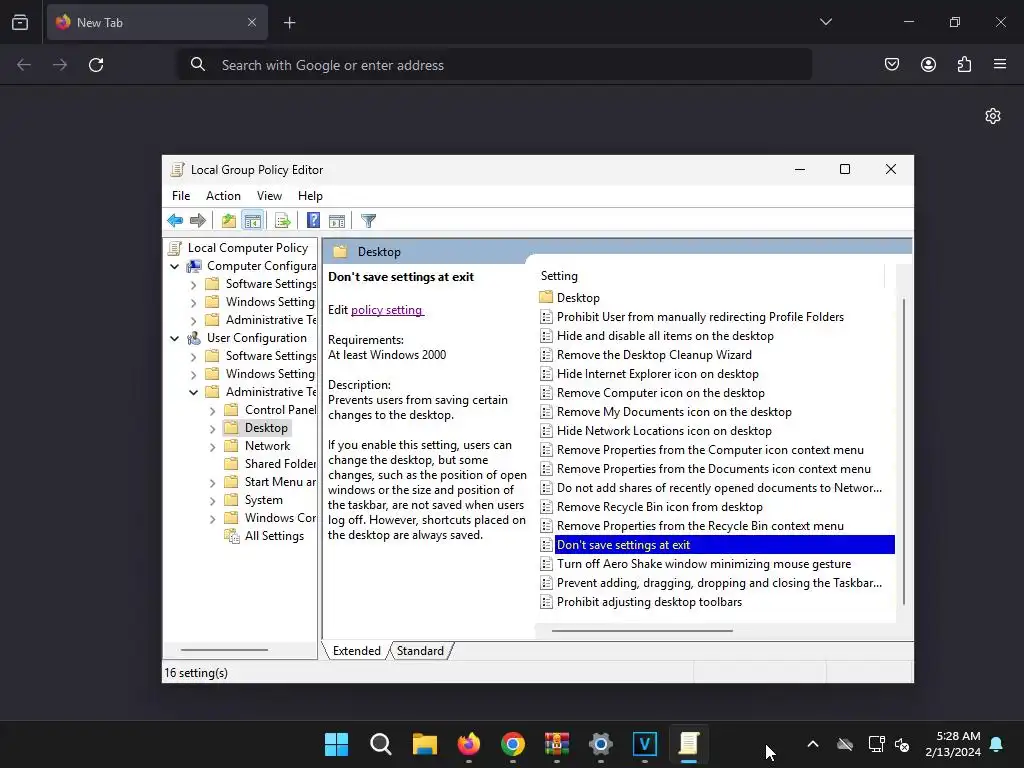Image resolution: width=1024 pixels, height=768 pixels.
Task: Collapse Computer Configuration node
Action: pyautogui.click(x=174, y=266)
